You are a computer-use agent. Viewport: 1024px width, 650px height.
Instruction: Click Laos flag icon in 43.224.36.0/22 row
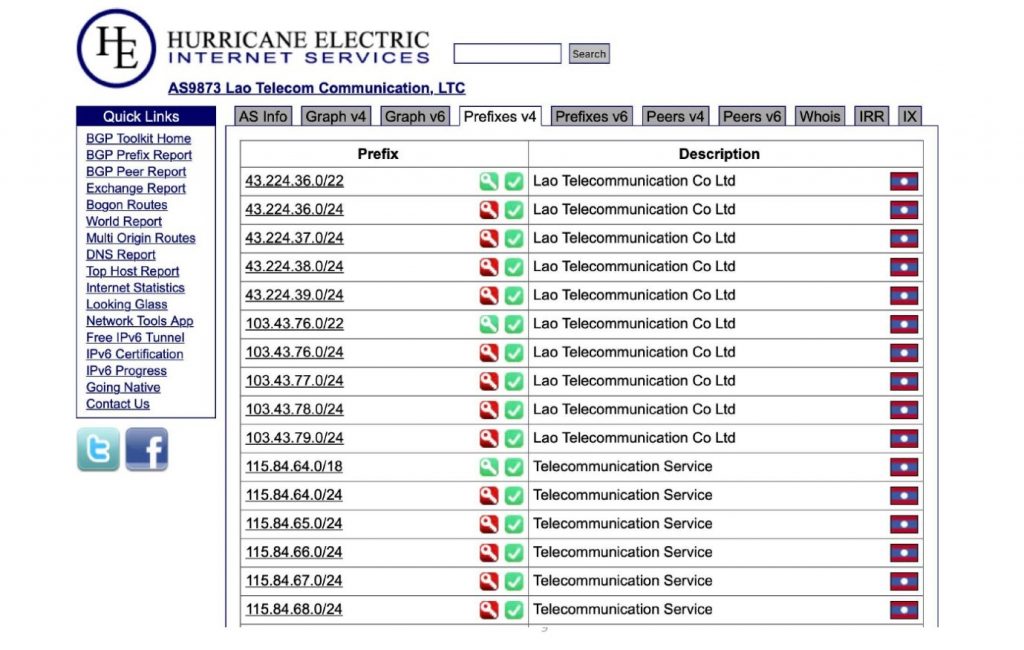pos(904,181)
